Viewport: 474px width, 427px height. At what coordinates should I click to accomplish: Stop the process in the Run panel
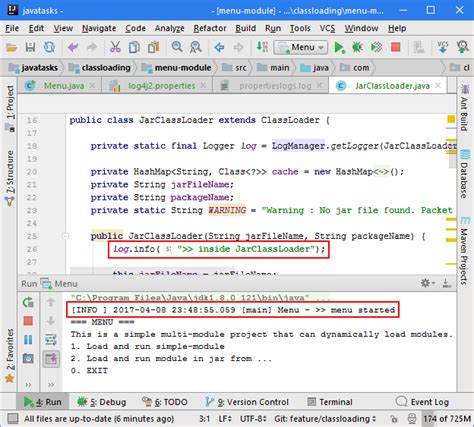[28, 321]
